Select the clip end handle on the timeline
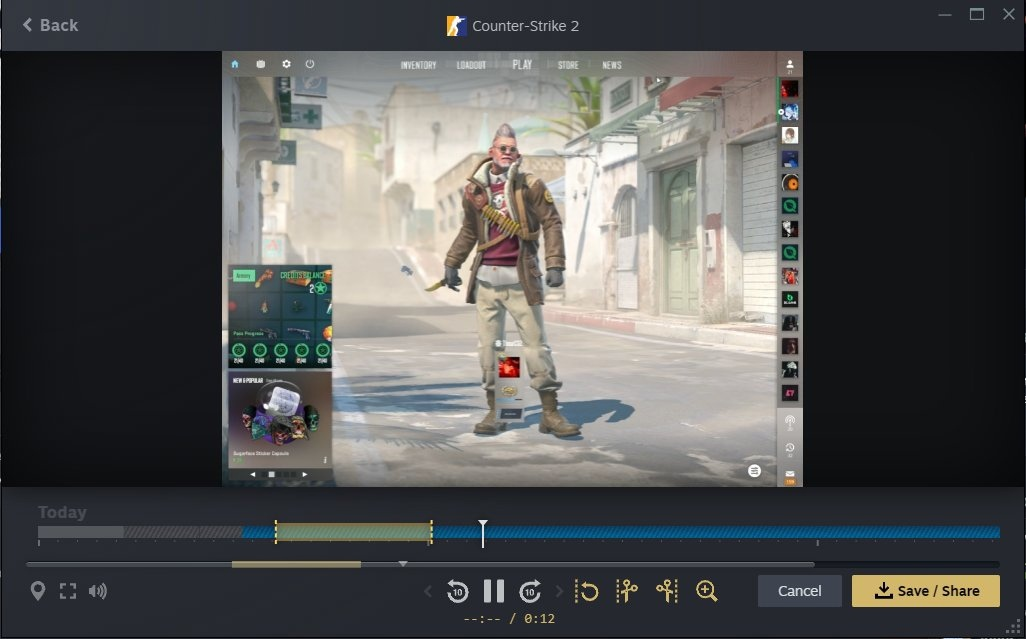 tap(431, 532)
